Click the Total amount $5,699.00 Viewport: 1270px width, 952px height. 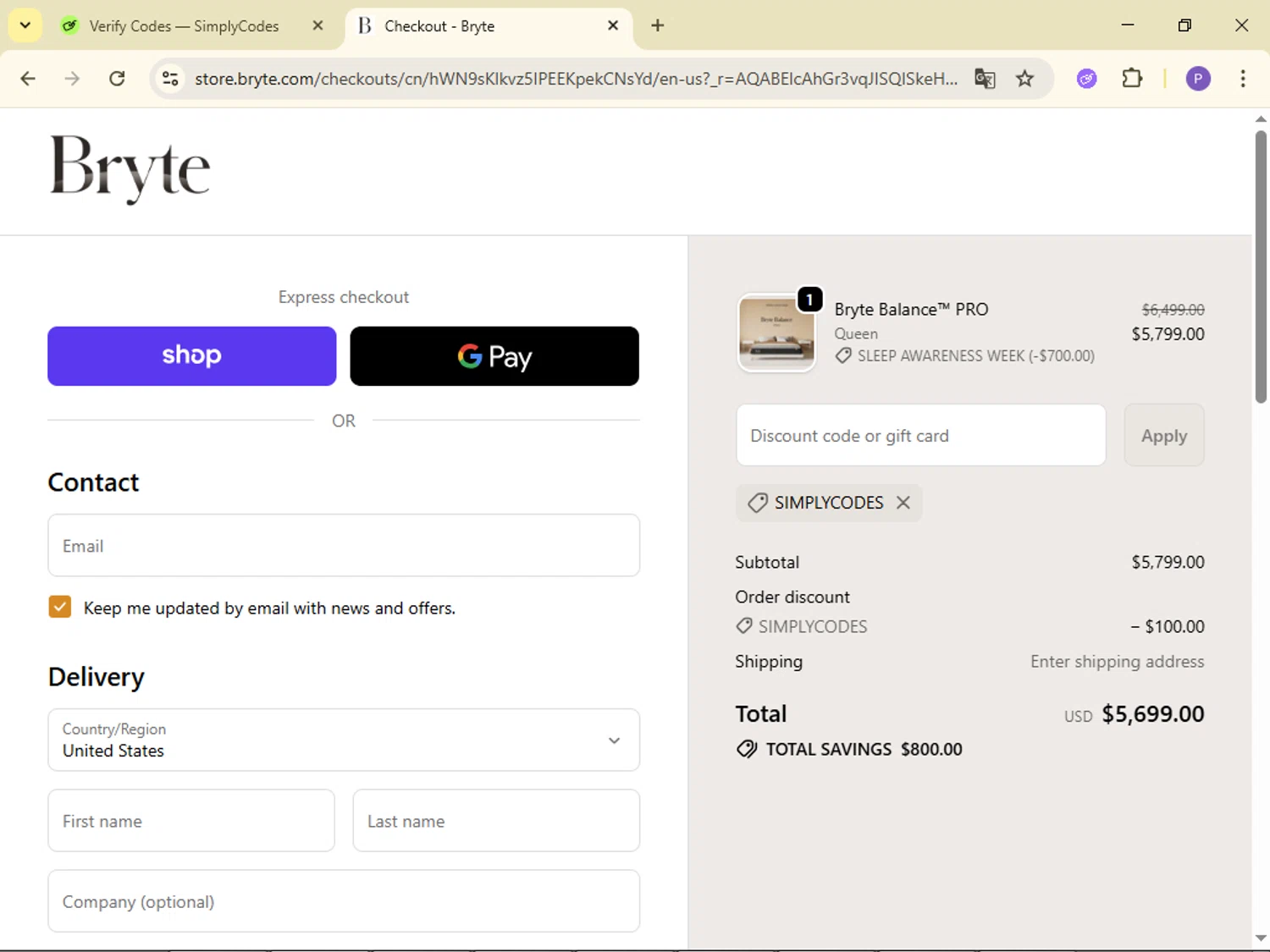point(1152,714)
